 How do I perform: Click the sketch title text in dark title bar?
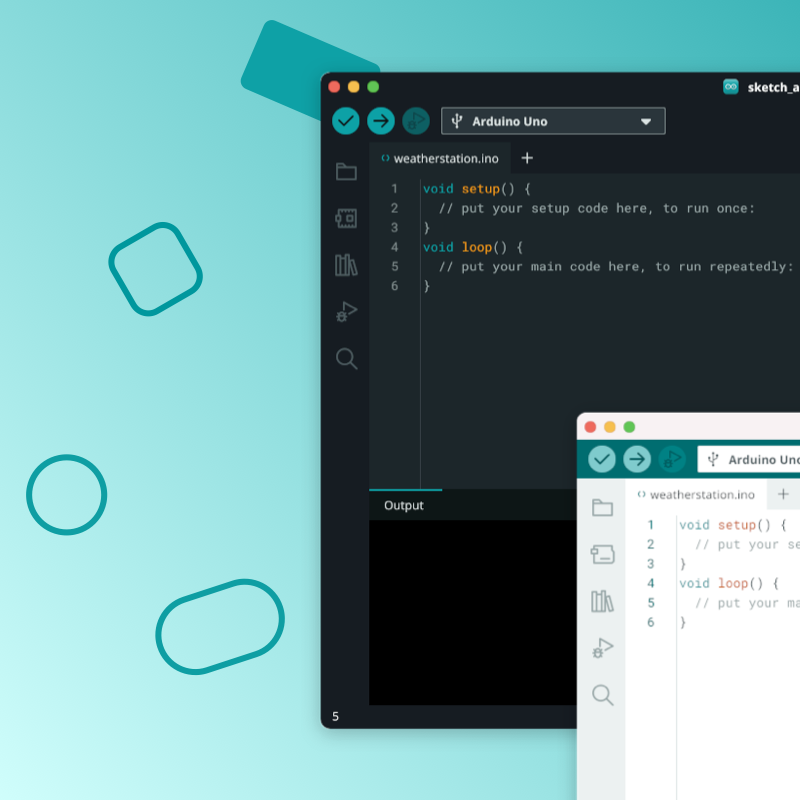point(773,88)
